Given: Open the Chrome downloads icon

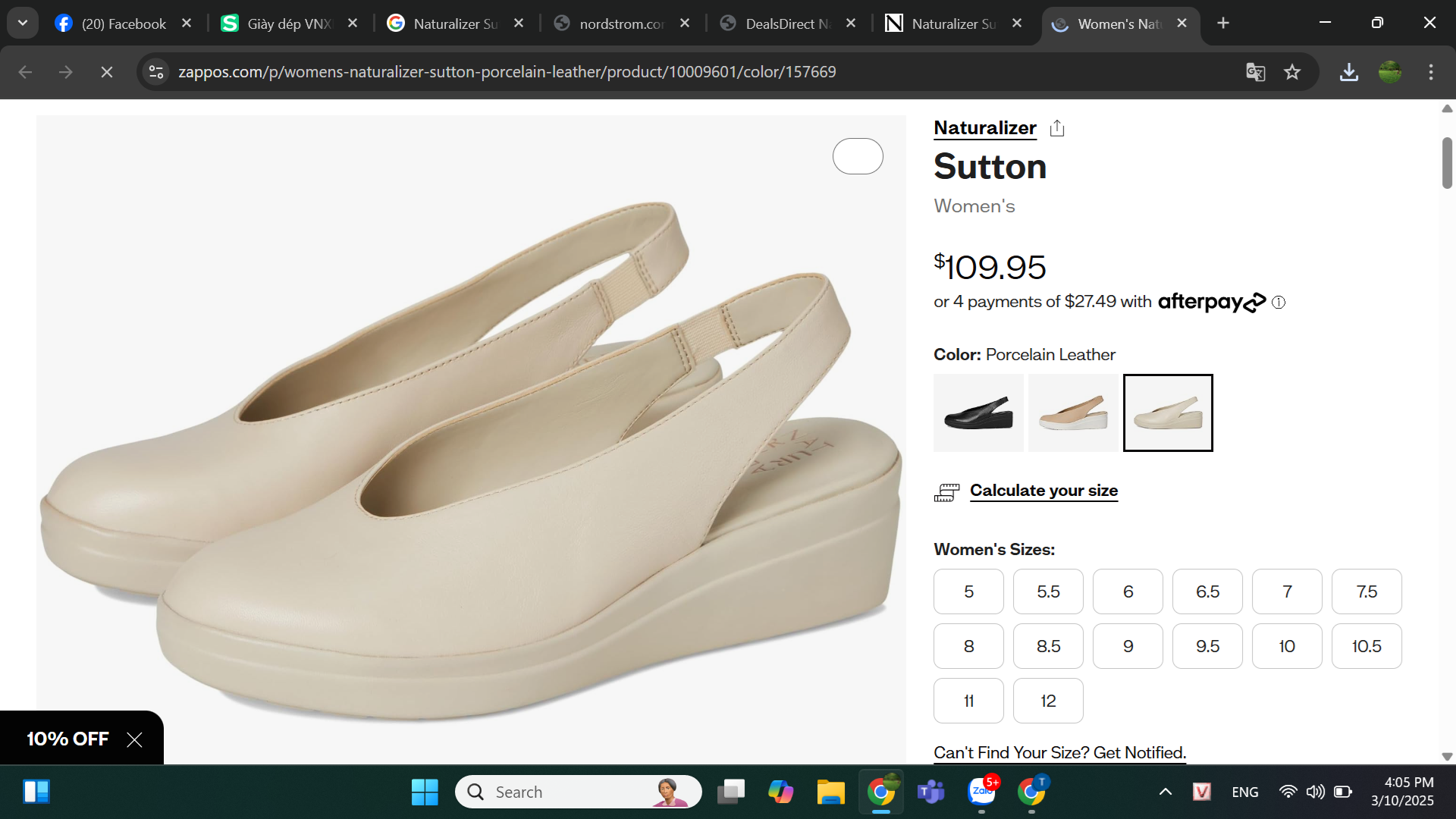Looking at the screenshot, I should [x=1349, y=72].
